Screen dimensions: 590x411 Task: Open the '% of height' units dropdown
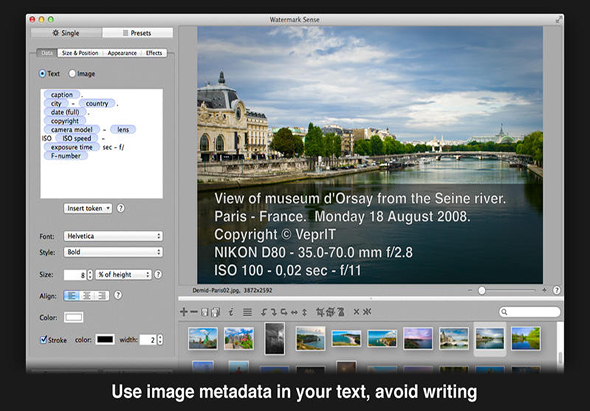(x=123, y=275)
